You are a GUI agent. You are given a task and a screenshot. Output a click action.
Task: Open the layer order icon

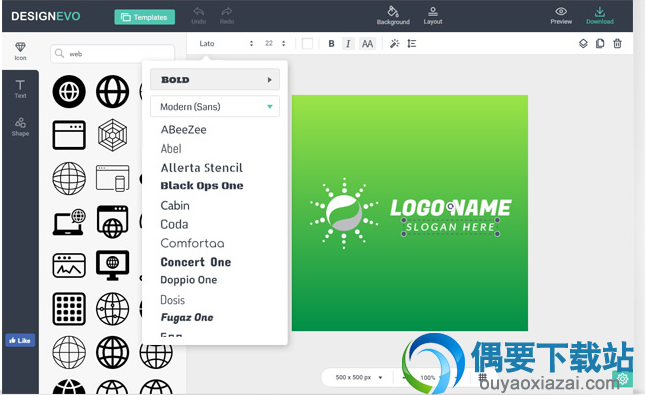coord(583,44)
